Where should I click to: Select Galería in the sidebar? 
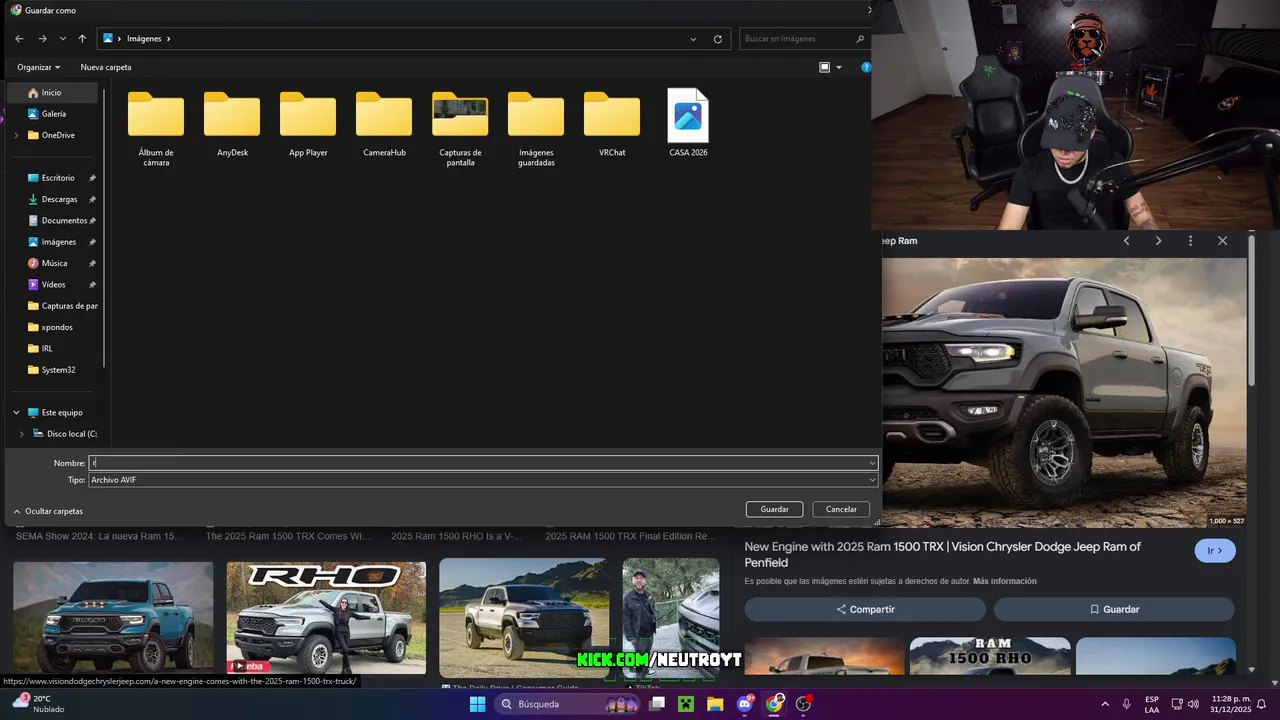(x=53, y=114)
